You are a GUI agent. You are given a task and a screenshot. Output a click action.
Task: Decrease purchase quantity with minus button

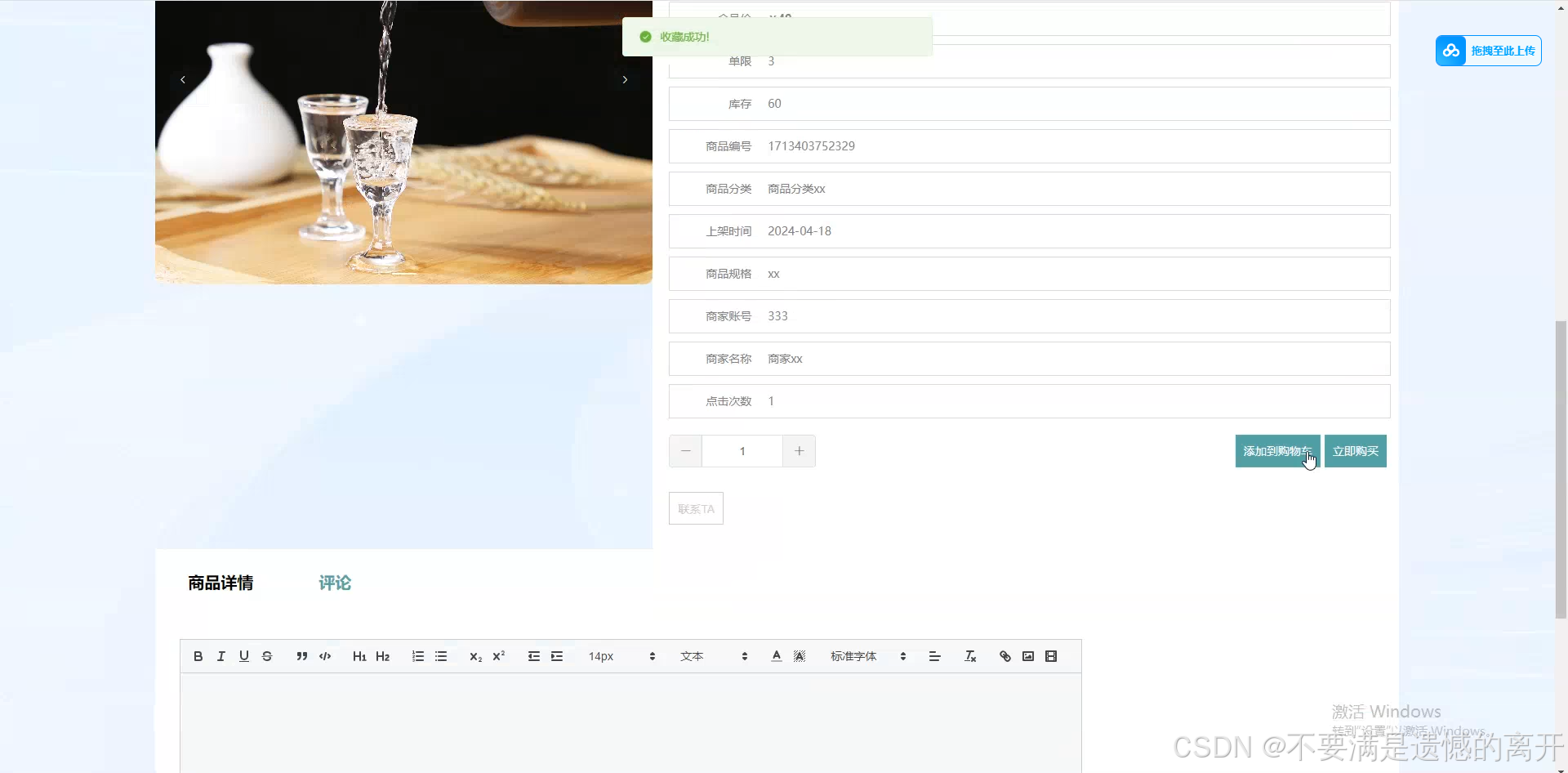point(686,451)
